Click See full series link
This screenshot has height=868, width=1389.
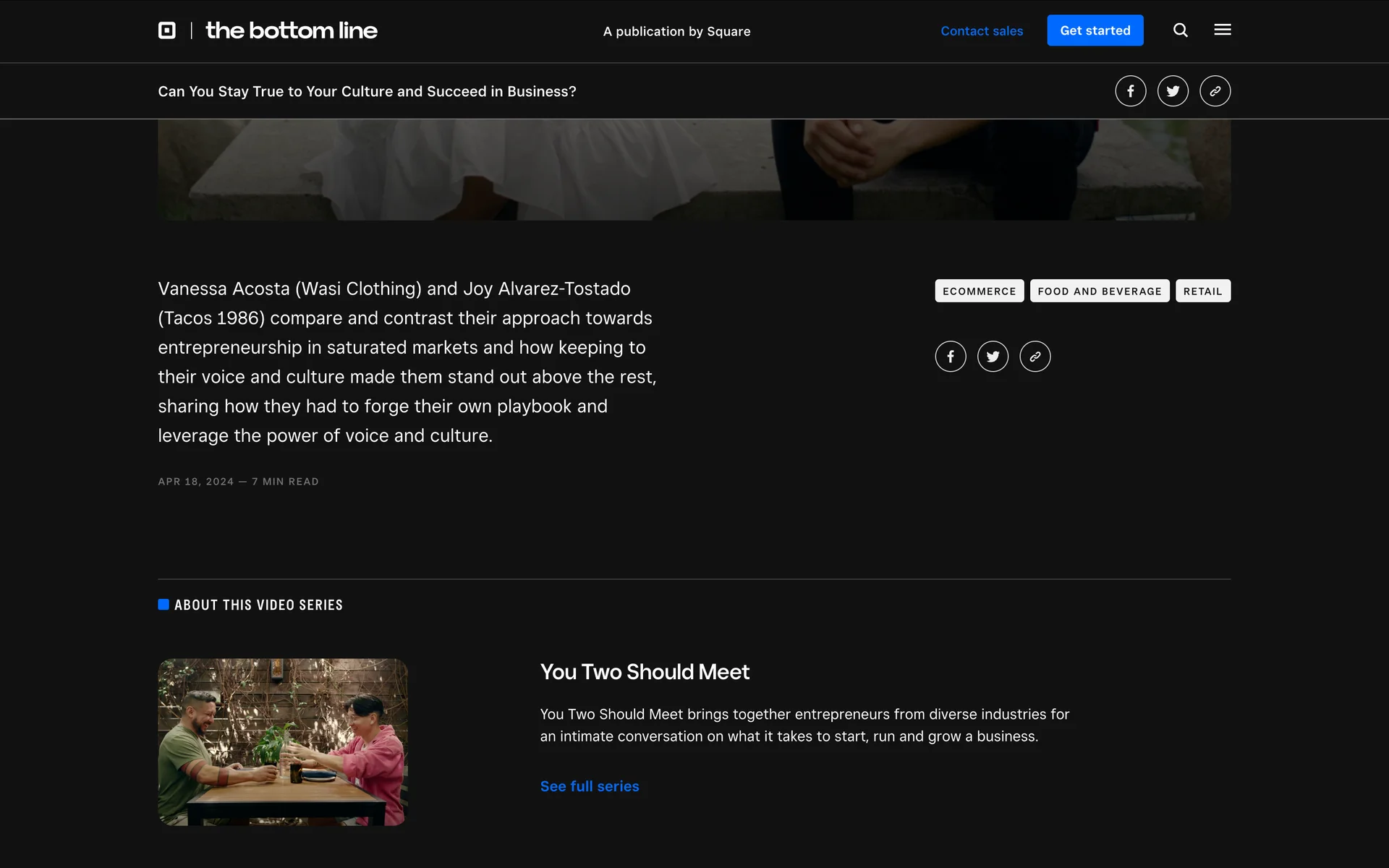590,786
